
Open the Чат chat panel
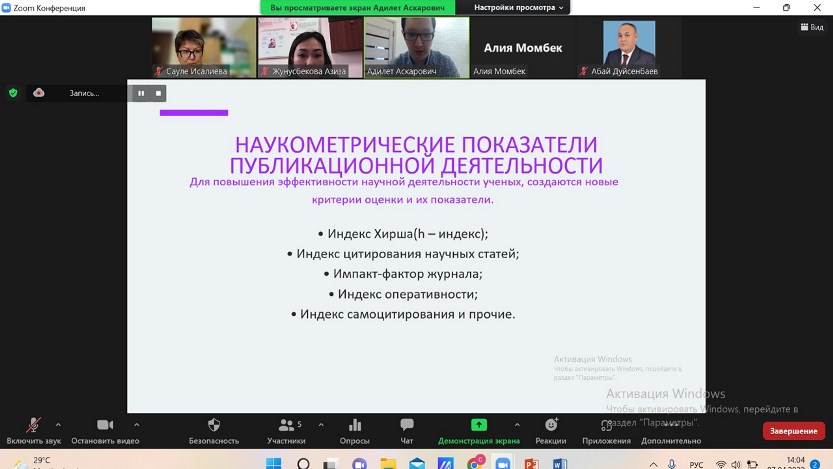pos(407,426)
